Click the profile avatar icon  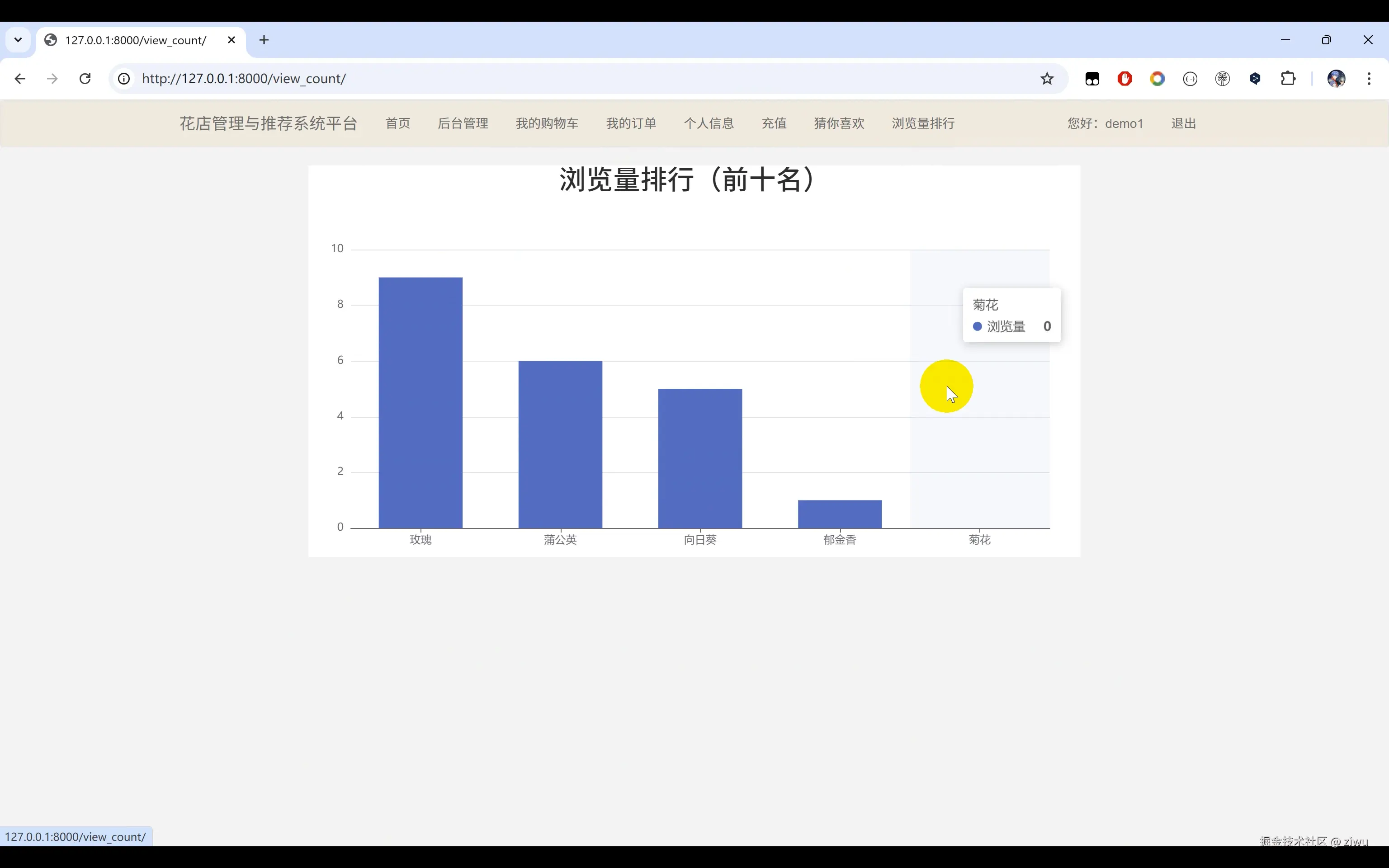click(1336, 79)
